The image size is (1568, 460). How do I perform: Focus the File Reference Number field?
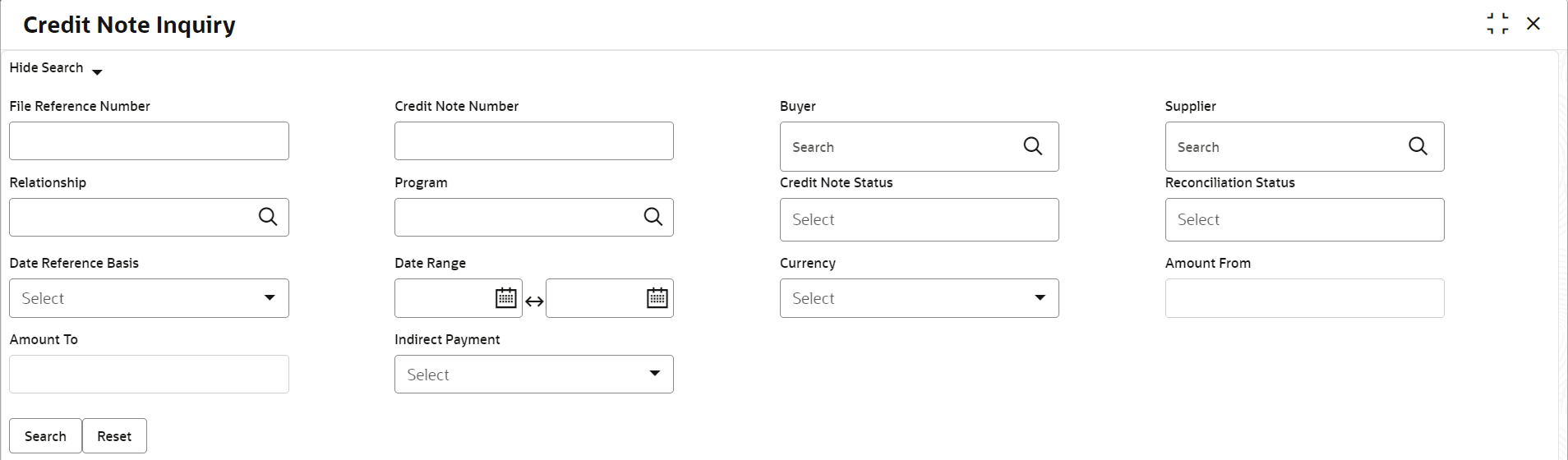point(149,141)
